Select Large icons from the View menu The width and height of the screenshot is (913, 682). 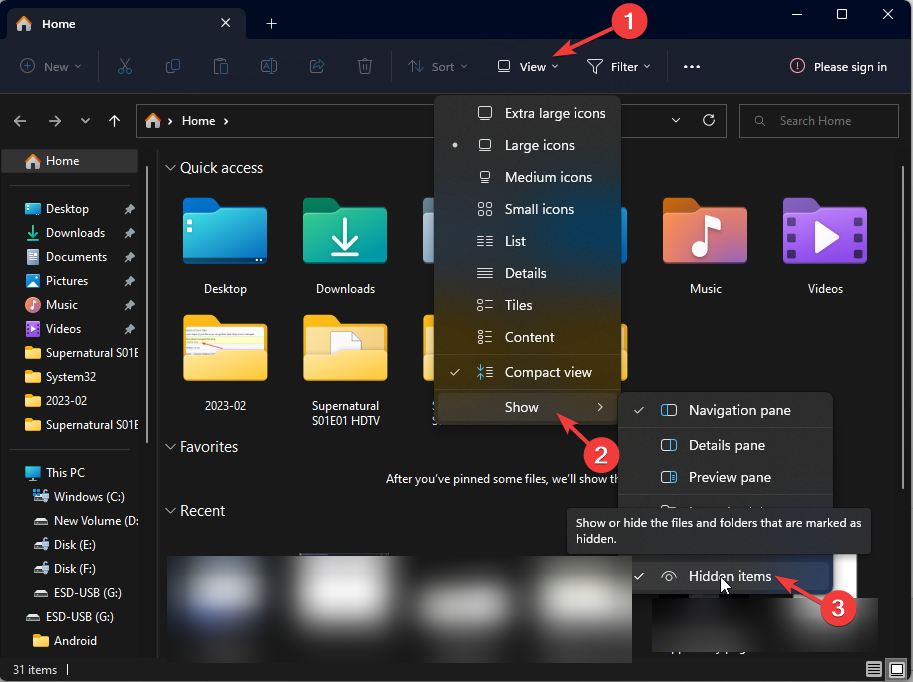(540, 145)
